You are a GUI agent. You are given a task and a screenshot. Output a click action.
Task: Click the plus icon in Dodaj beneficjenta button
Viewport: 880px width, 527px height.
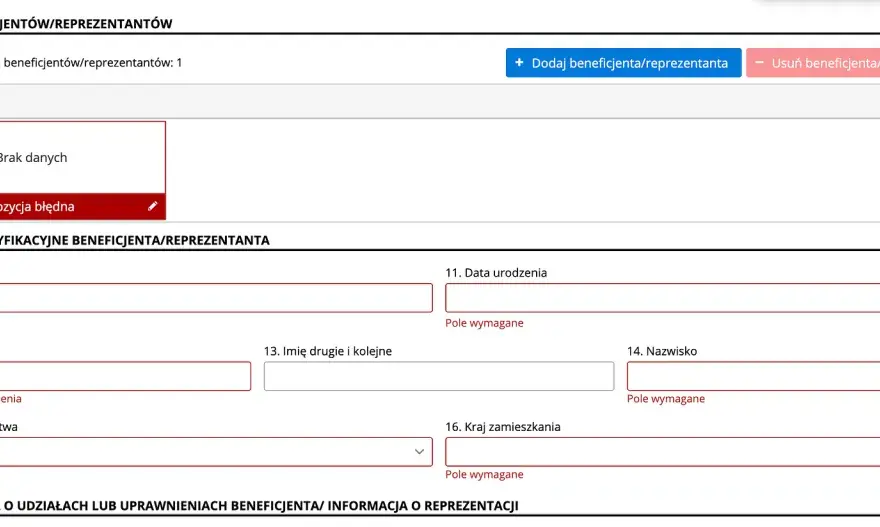point(519,62)
